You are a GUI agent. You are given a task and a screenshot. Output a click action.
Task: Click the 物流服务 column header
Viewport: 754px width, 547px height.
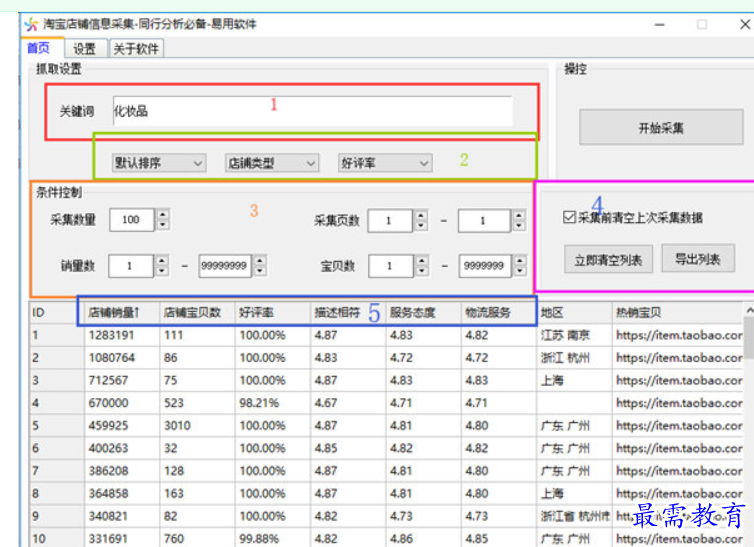pyautogui.click(x=499, y=312)
